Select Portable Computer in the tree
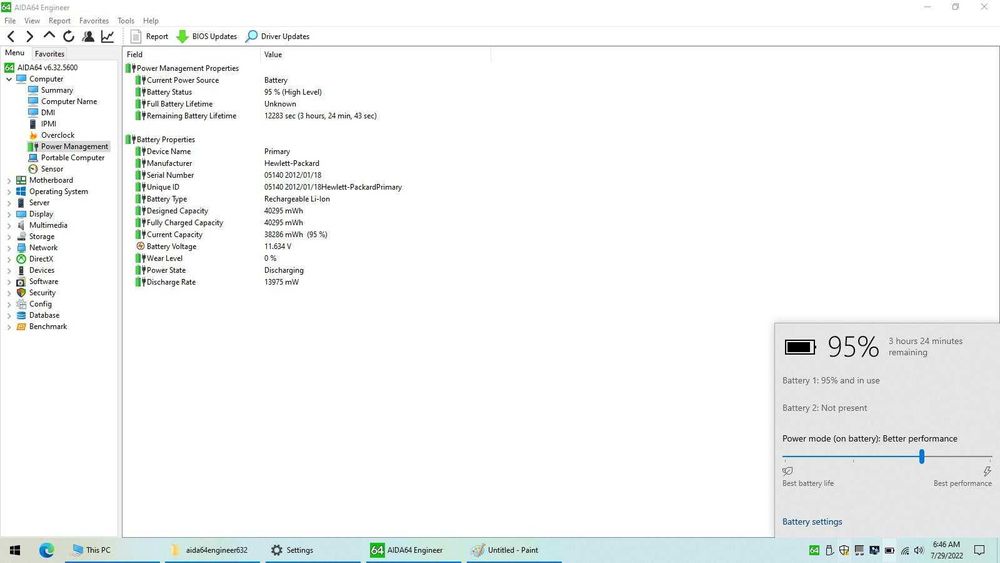The image size is (1000, 563). point(73,157)
